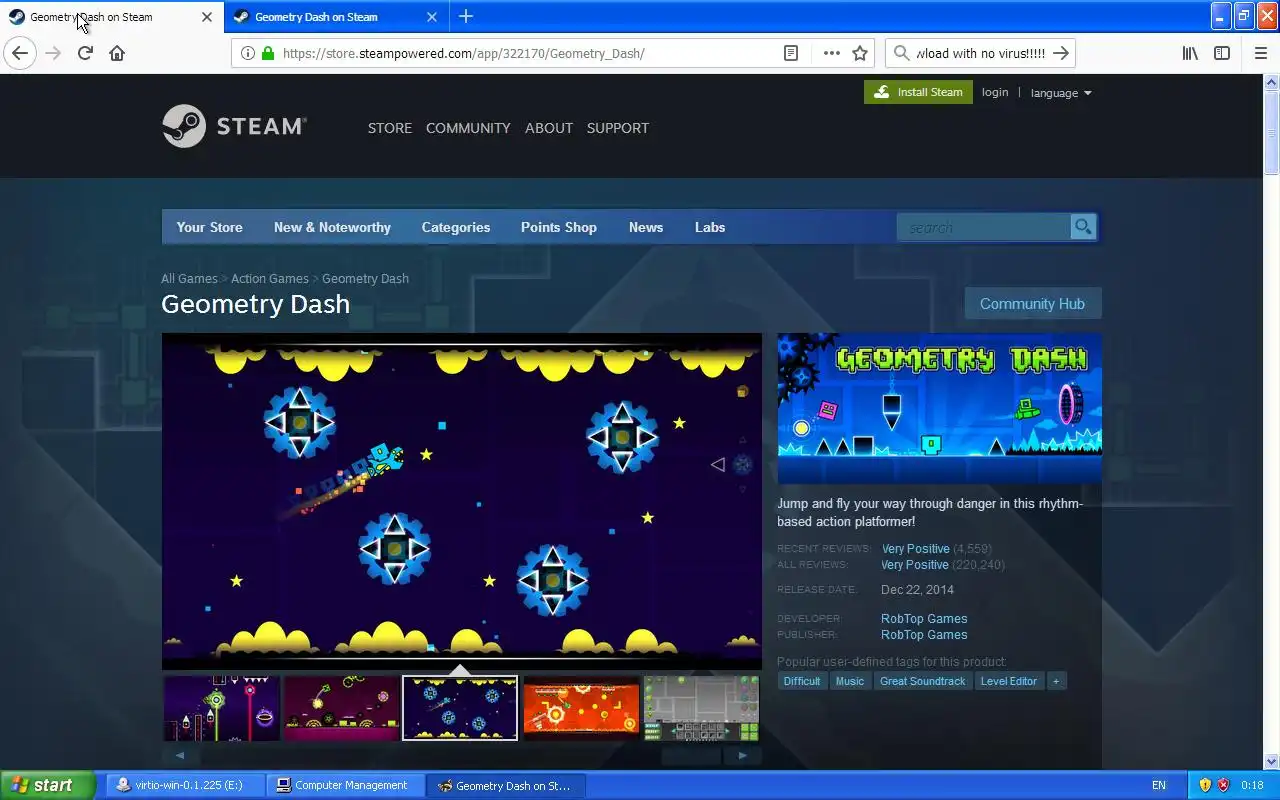1280x800 pixels.
Task: Close the second Geometry Dash tab
Action: (432, 17)
